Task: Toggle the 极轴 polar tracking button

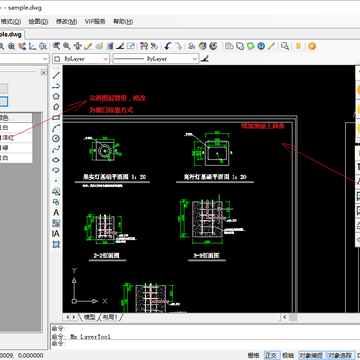Action: click(x=288, y=355)
